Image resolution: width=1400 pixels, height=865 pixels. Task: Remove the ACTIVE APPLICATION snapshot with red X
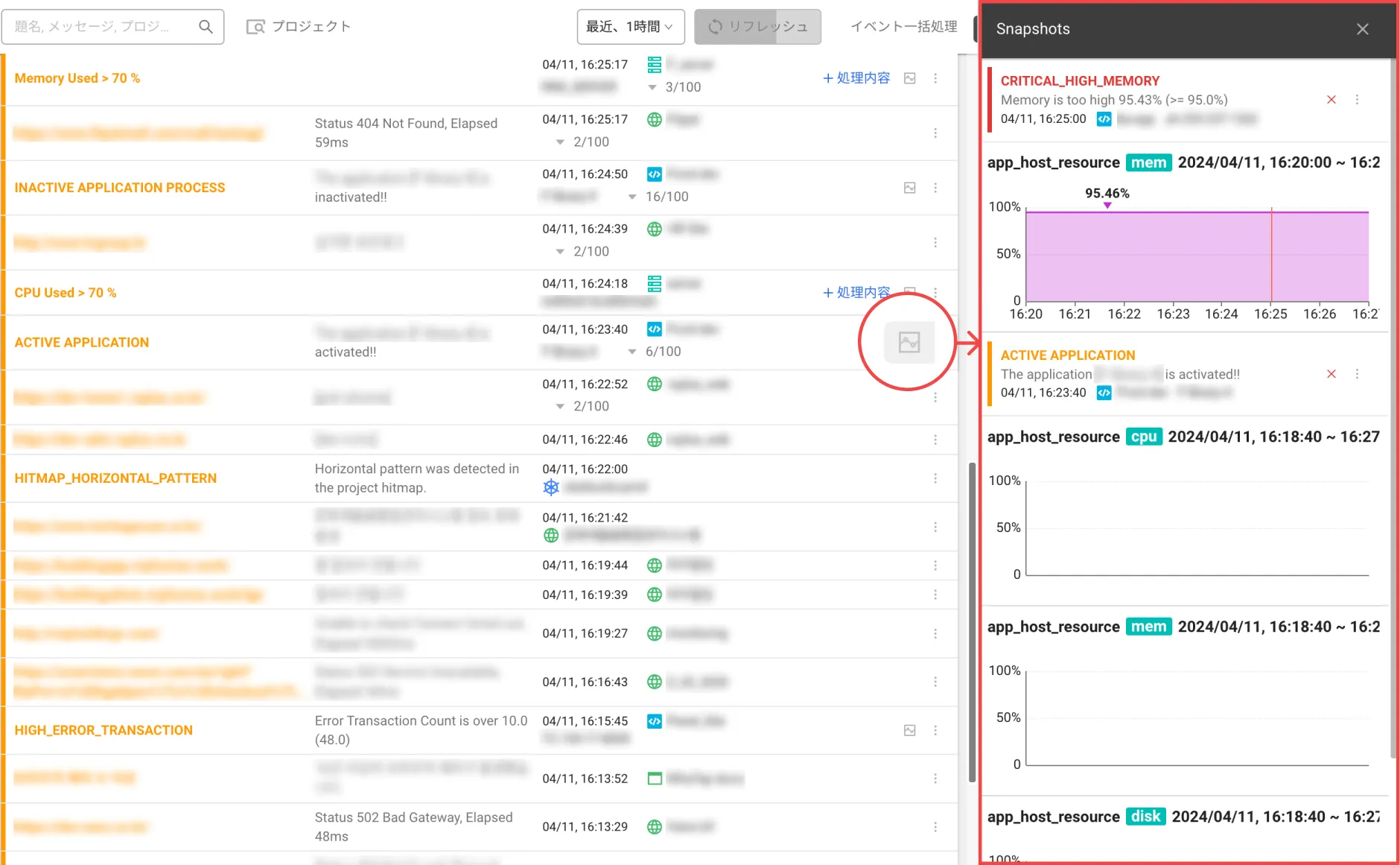[1331, 374]
